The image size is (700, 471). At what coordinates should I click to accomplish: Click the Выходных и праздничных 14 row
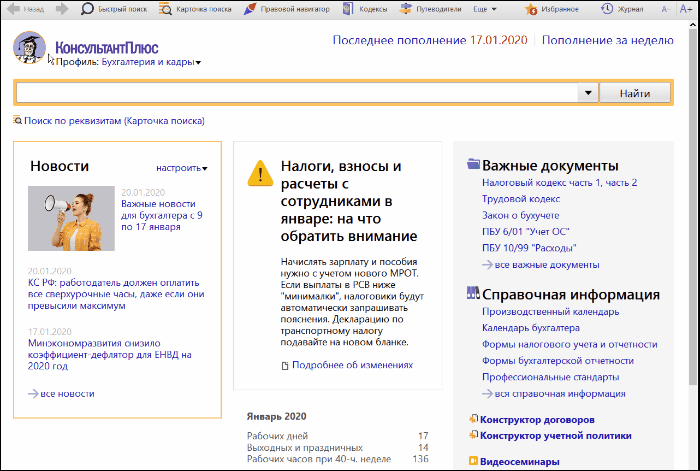click(x=338, y=447)
